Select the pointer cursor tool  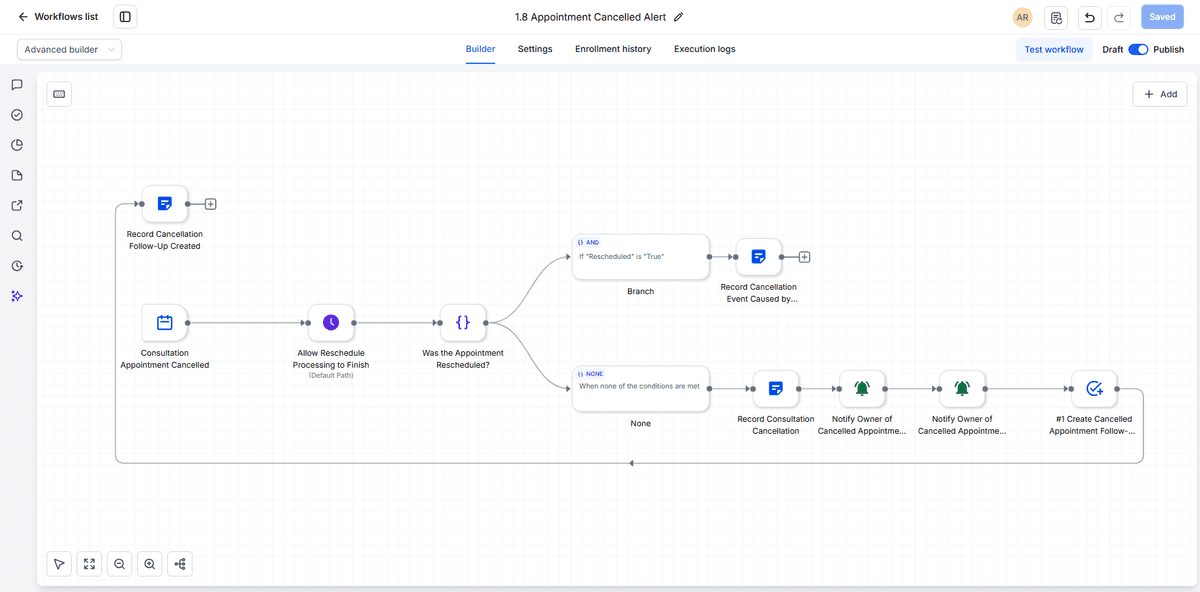pos(59,564)
